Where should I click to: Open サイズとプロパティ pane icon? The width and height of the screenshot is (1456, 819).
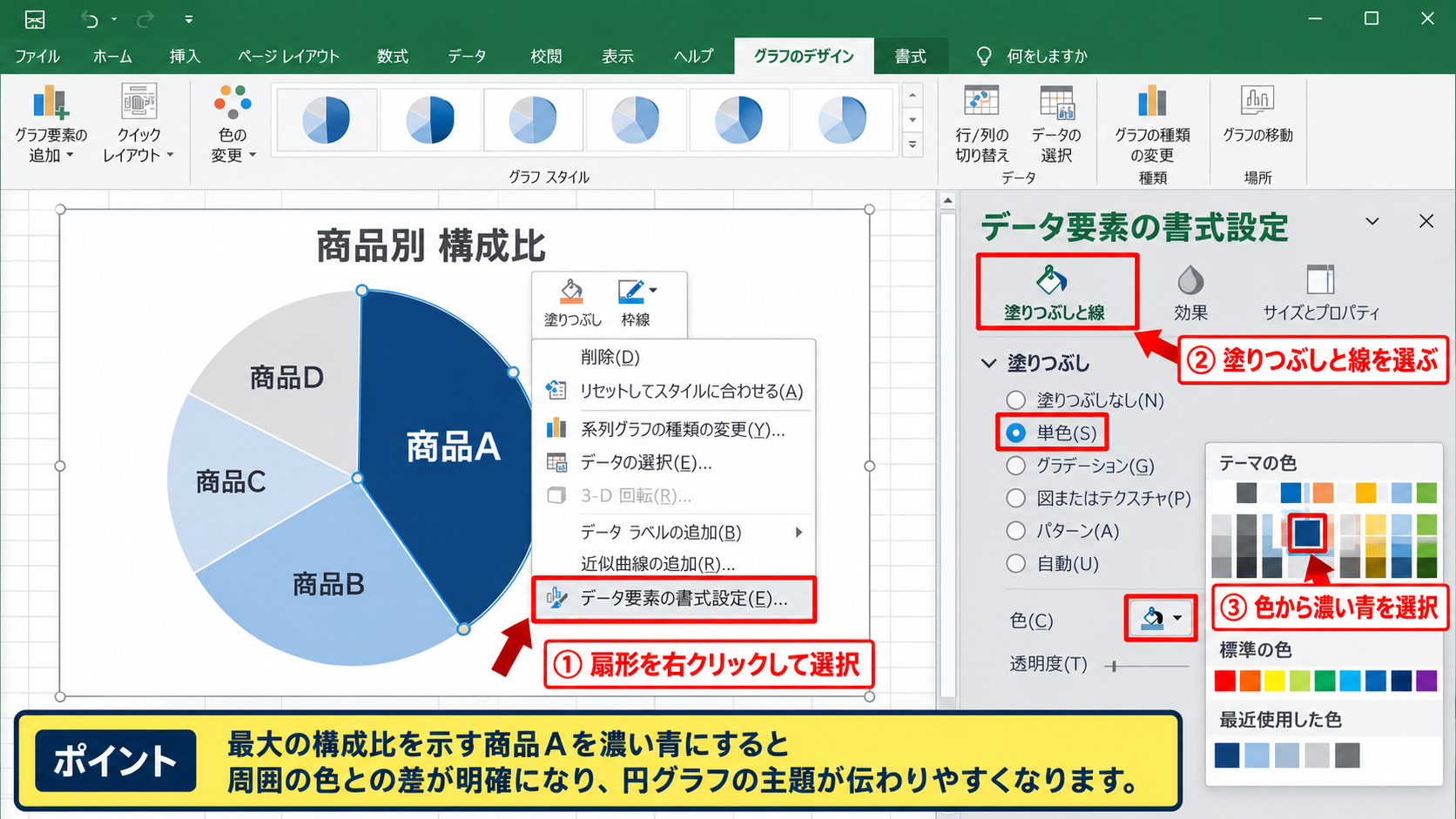click(x=1320, y=280)
